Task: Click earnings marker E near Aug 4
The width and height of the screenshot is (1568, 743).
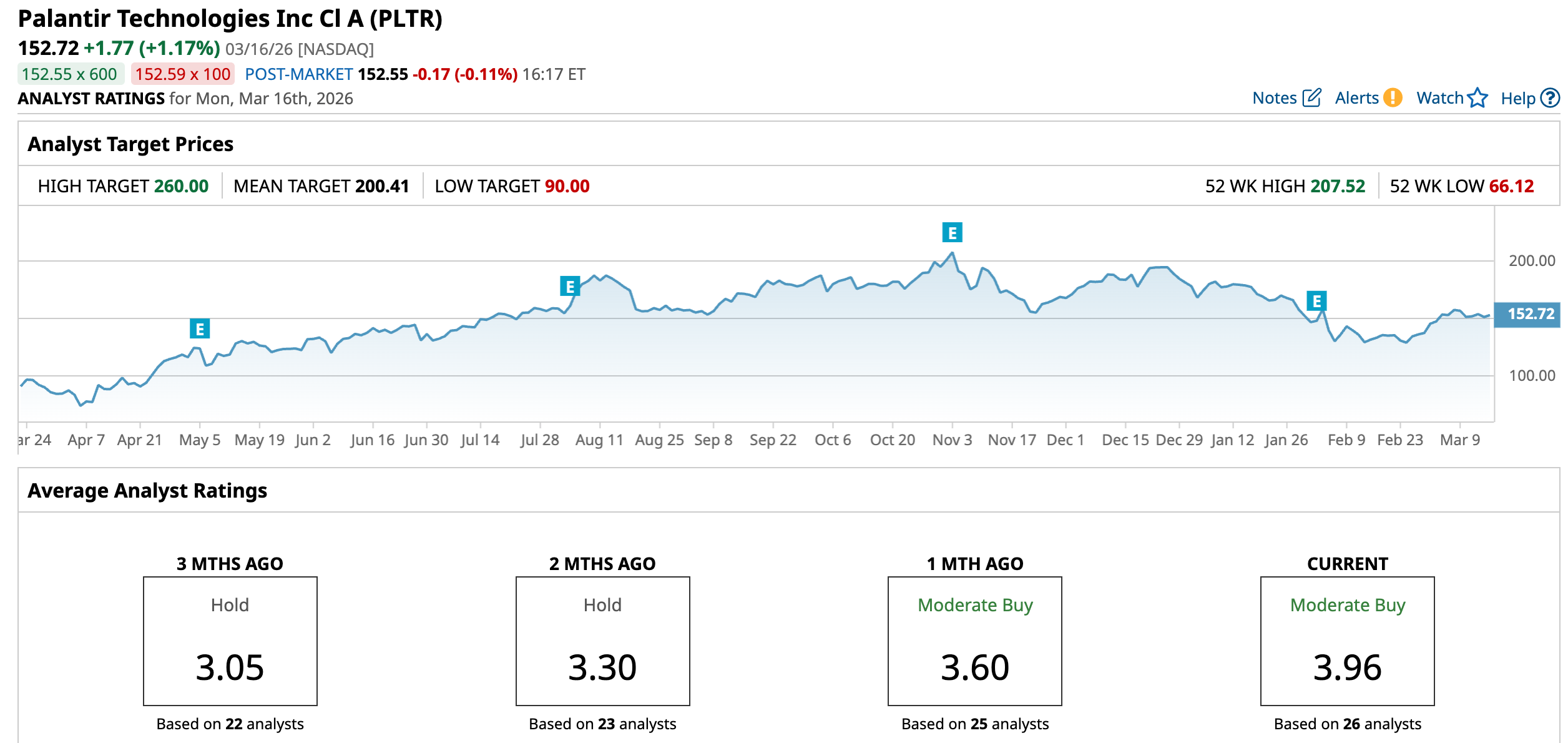Action: pyautogui.click(x=570, y=287)
